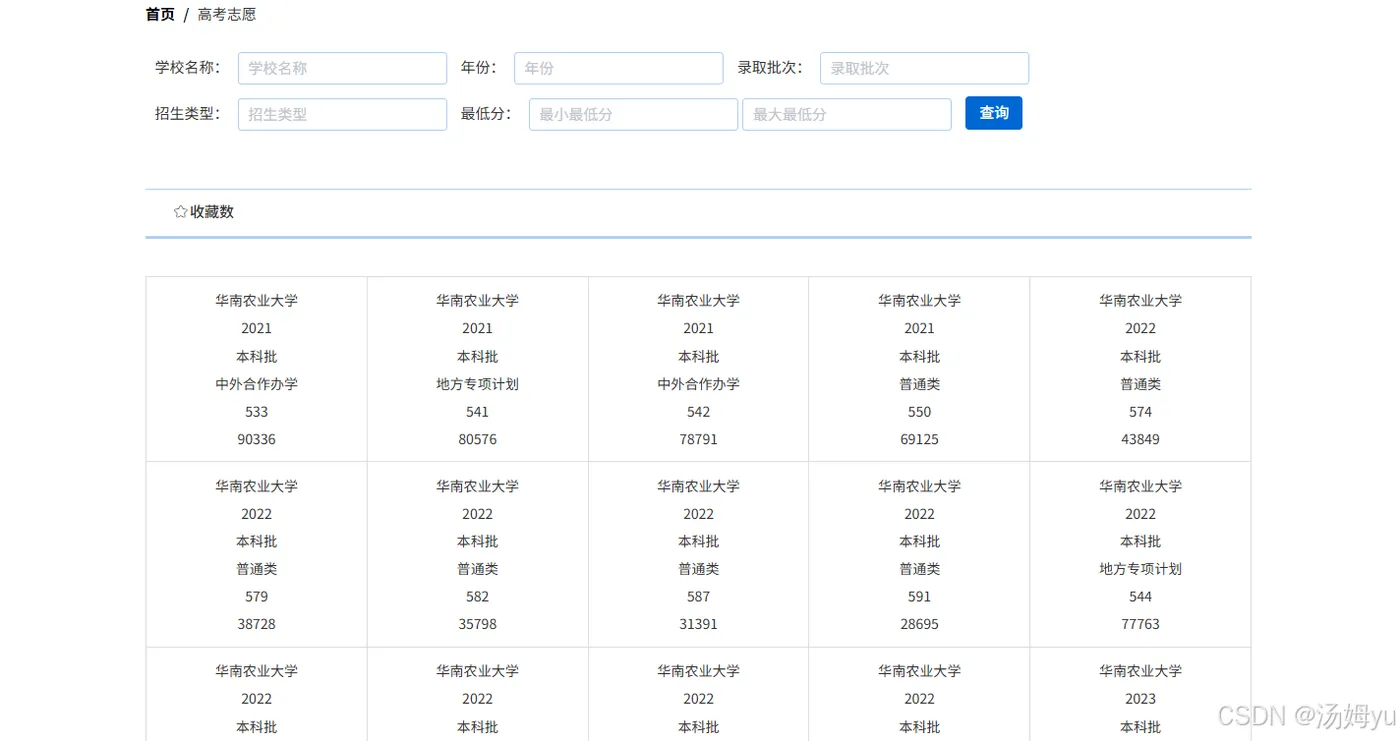Click the rank value 90336
The width and height of the screenshot is (1400, 741).
(256, 439)
